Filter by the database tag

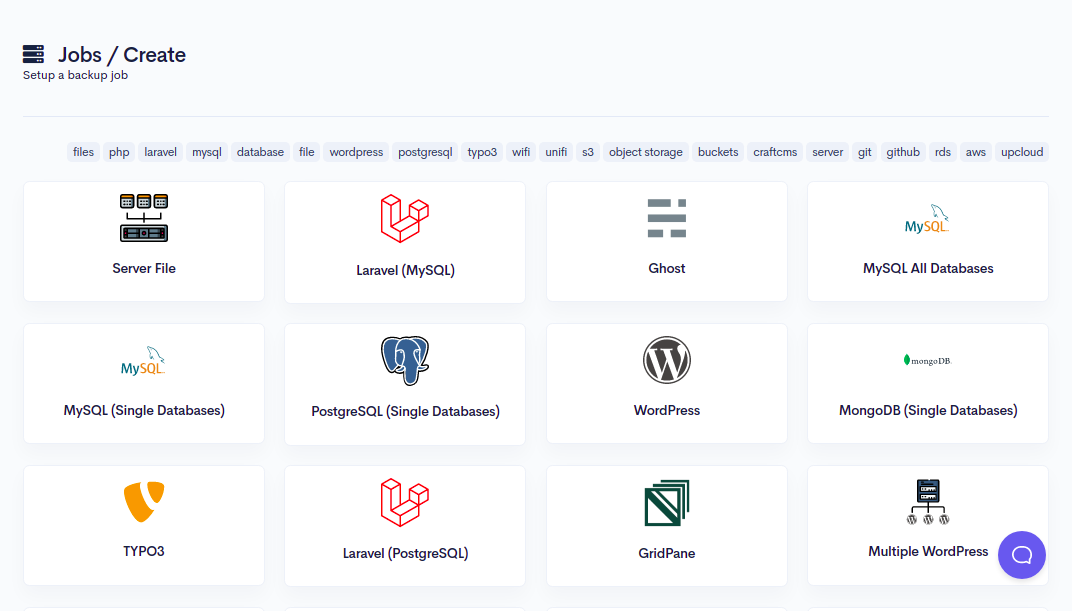tap(260, 152)
